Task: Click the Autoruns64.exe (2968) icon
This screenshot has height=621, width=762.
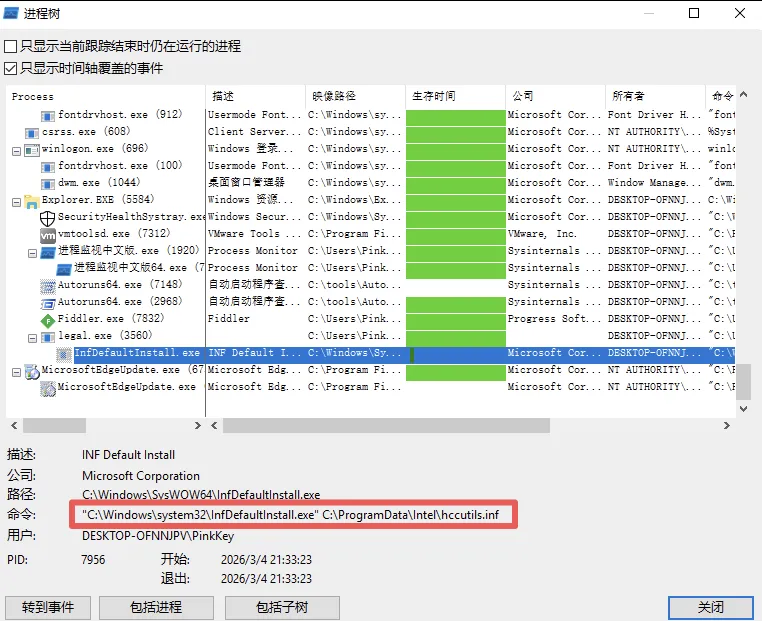Action: pyautogui.click(x=48, y=303)
